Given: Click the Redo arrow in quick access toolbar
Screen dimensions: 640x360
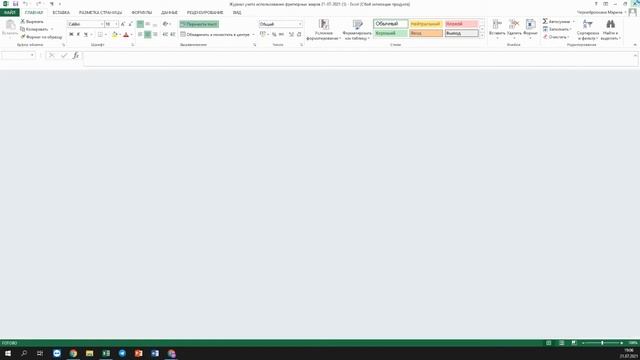Looking at the screenshot, I should point(38,4).
